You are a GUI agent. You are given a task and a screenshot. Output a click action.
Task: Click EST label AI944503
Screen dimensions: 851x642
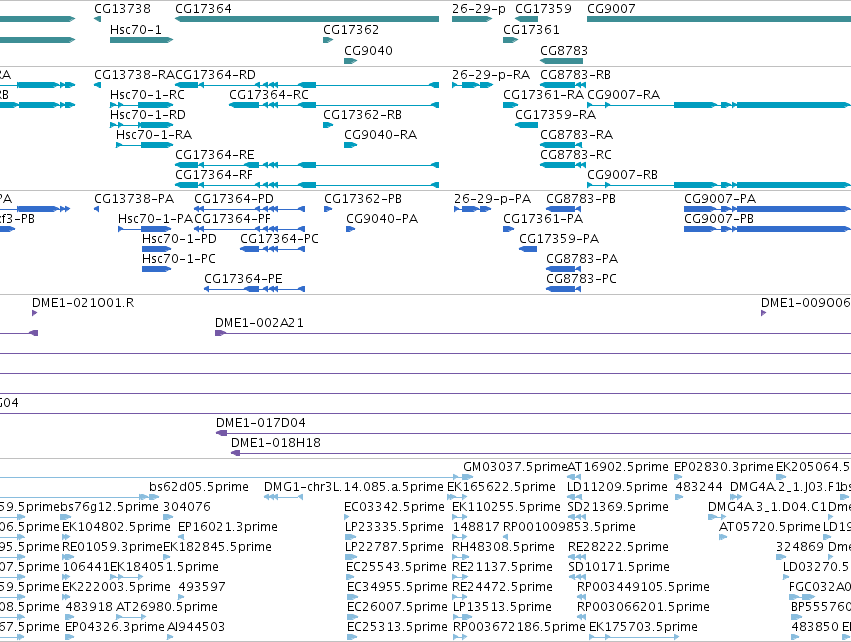tap(196, 626)
